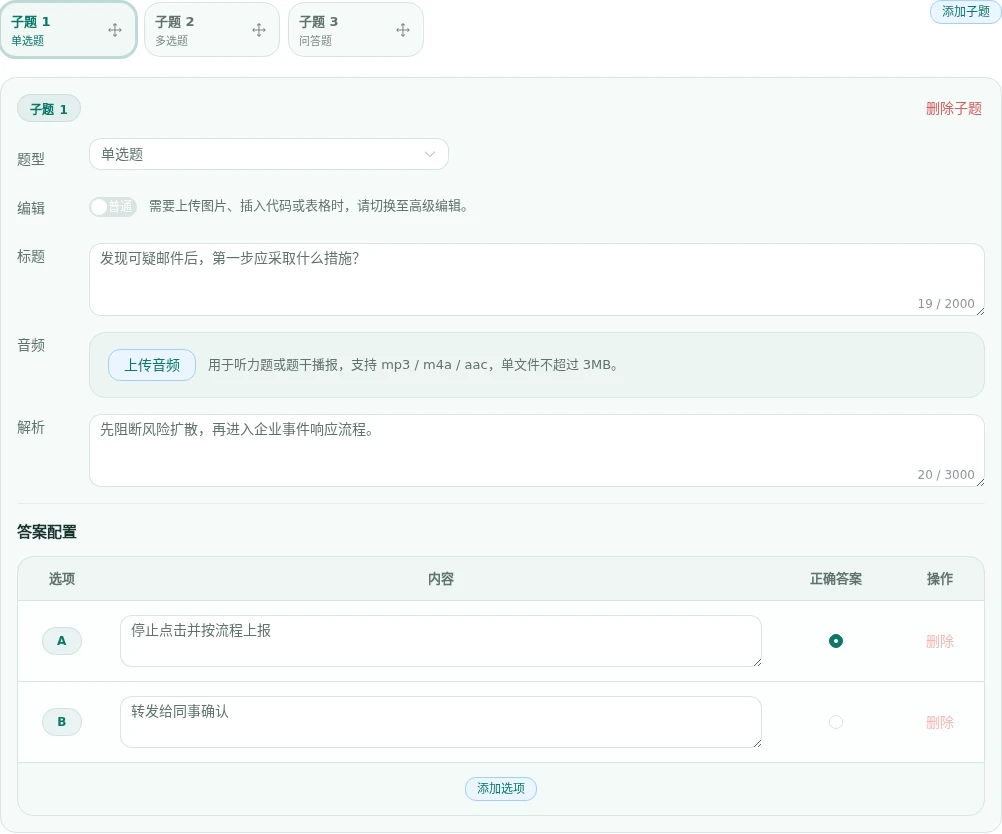Delete option A using its 删除 link
The image size is (1002, 834).
[939, 641]
